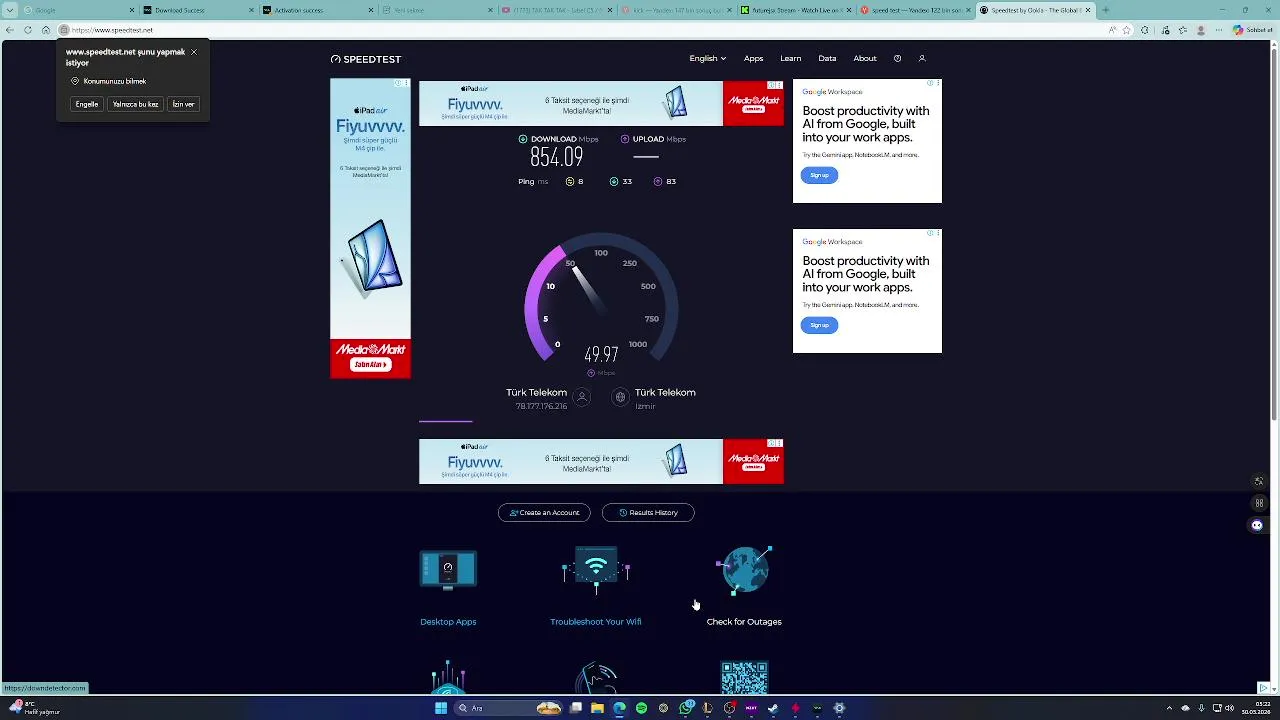The height and width of the screenshot is (720, 1280).
Task: Click the Check for Outages globe icon
Action: click(x=744, y=570)
